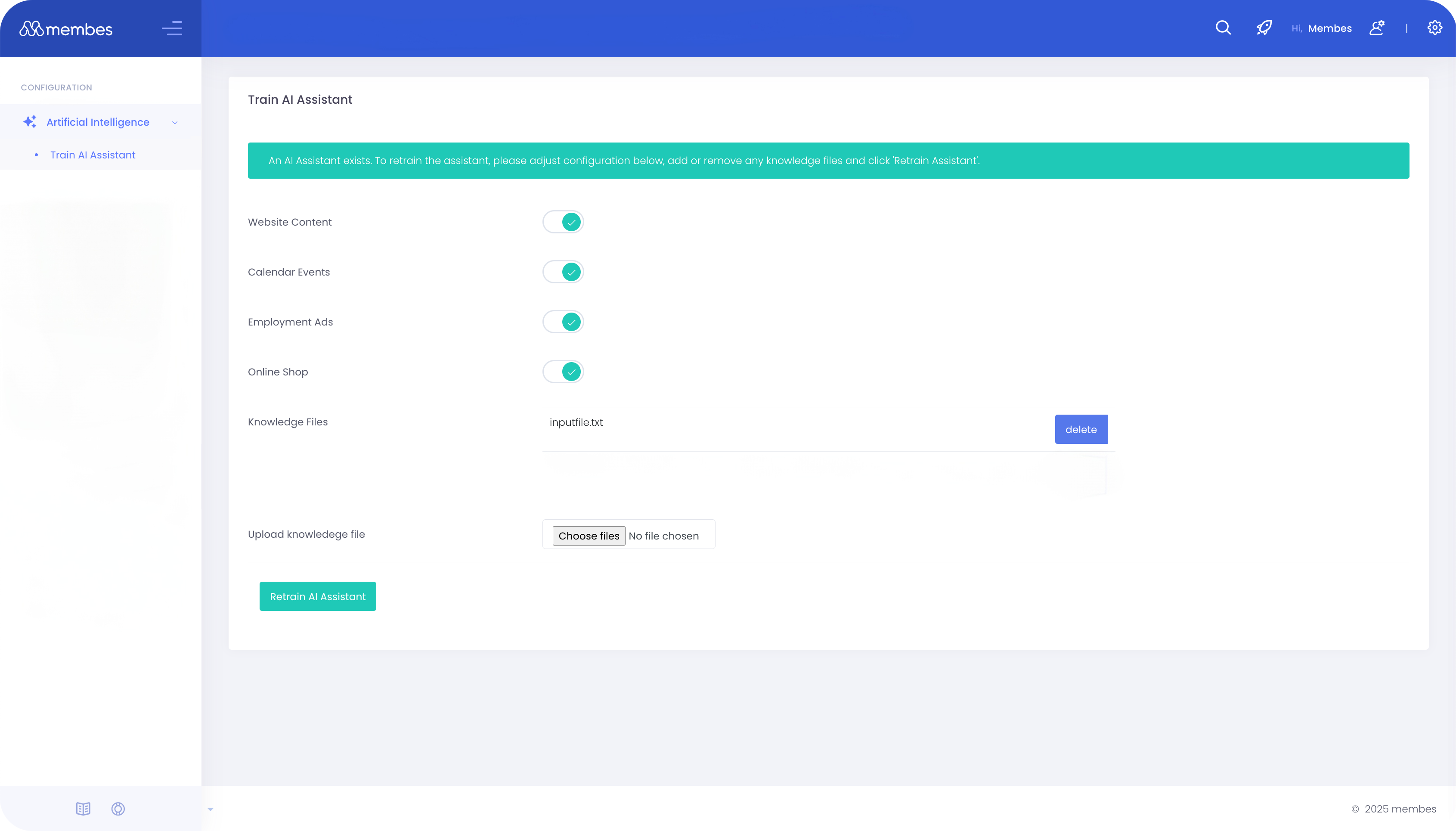Select Train AI Assistant in the sidebar

click(93, 155)
